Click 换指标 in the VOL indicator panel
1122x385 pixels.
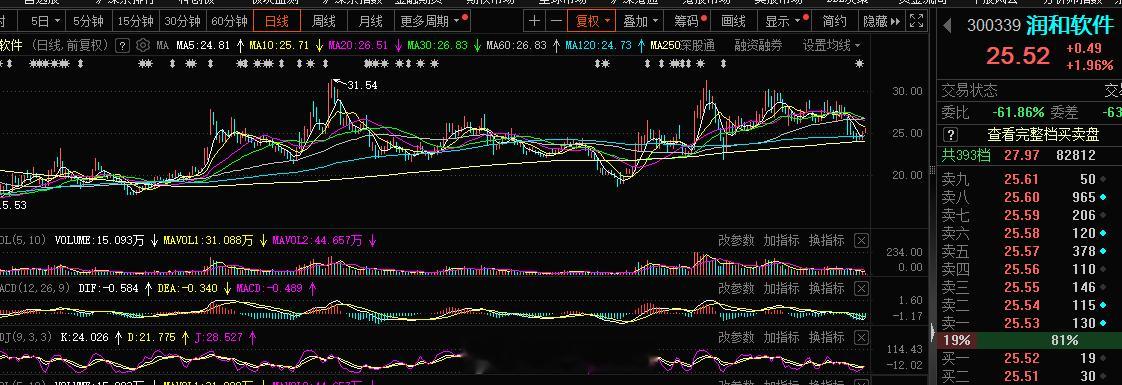[826, 240]
